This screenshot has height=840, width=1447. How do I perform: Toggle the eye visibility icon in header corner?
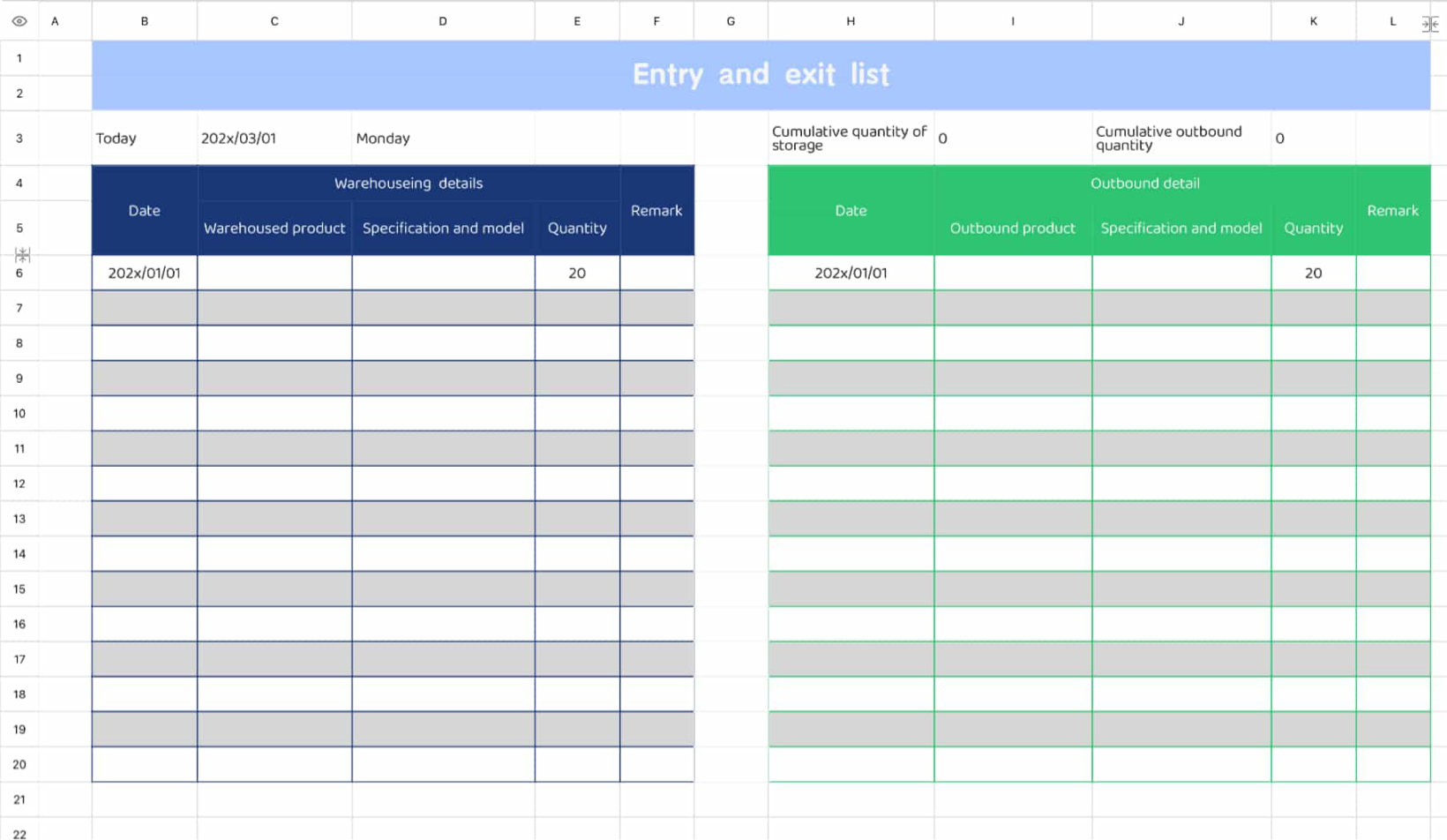coord(19,21)
